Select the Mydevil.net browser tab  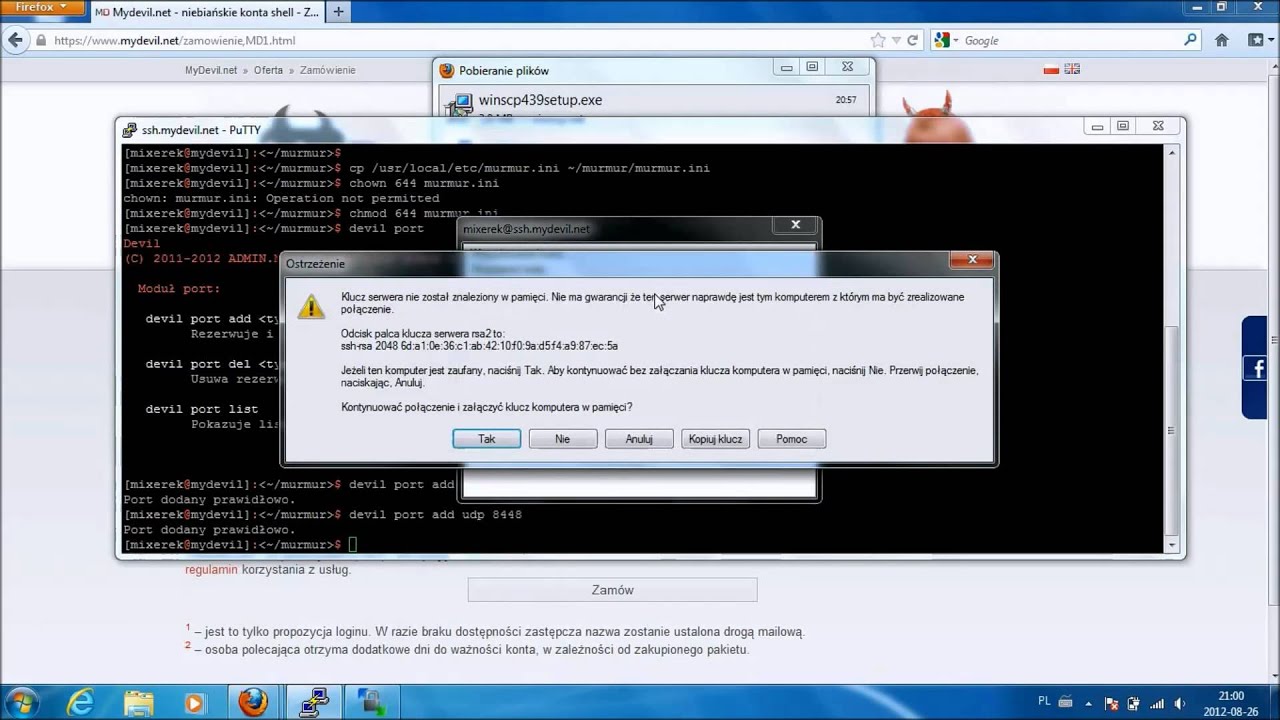click(x=207, y=12)
